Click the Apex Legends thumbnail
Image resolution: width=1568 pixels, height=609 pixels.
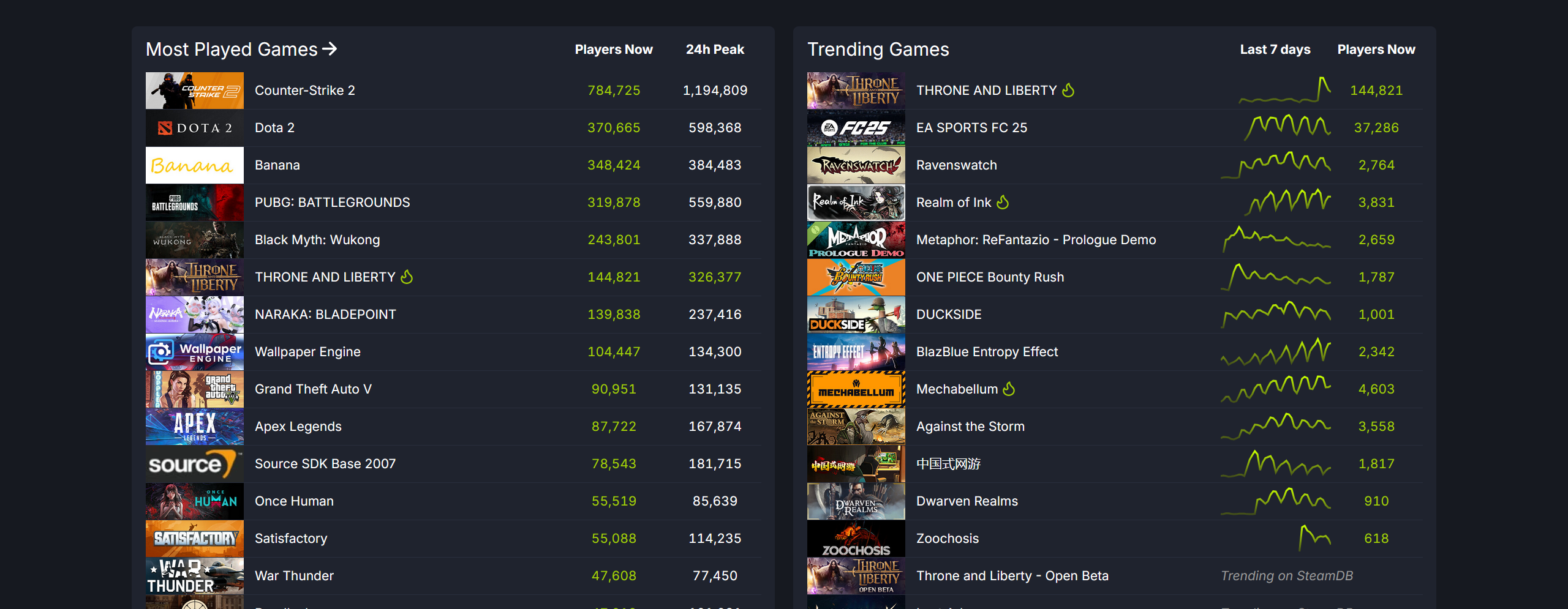195,427
